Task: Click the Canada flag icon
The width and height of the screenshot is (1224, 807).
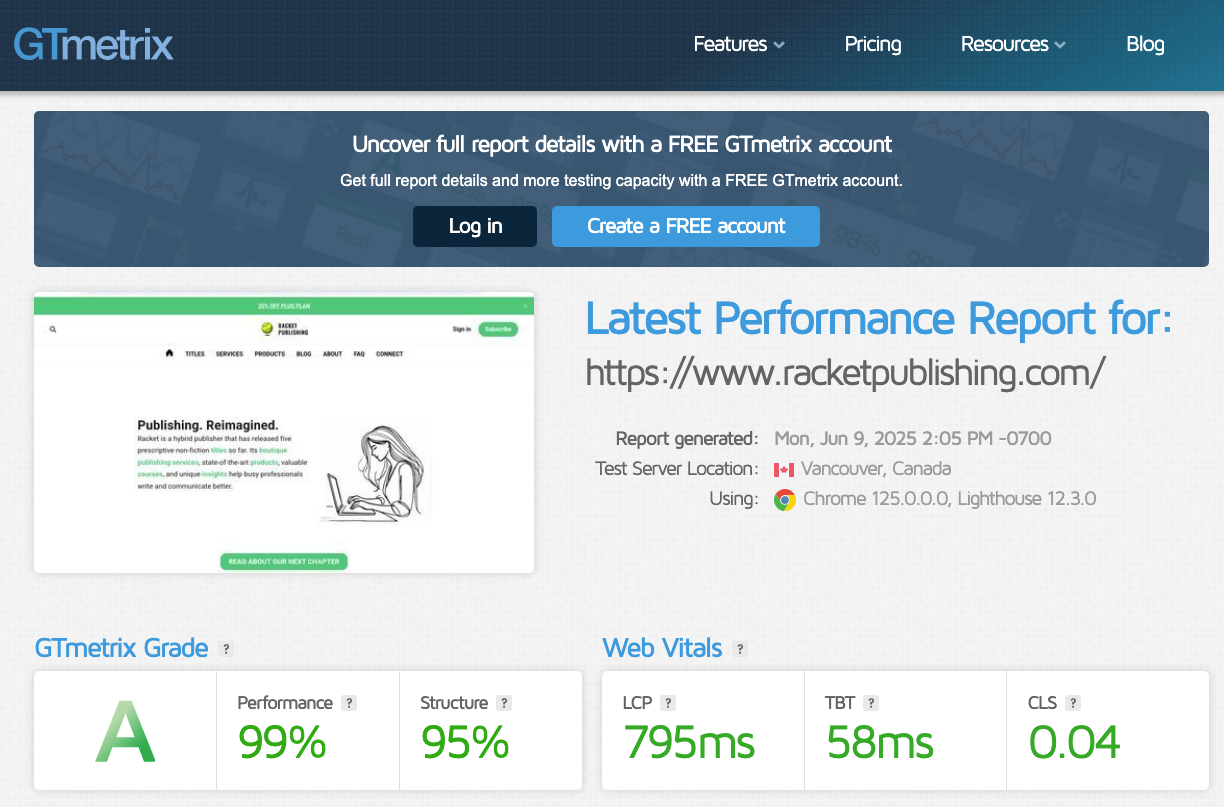Action: click(x=784, y=469)
